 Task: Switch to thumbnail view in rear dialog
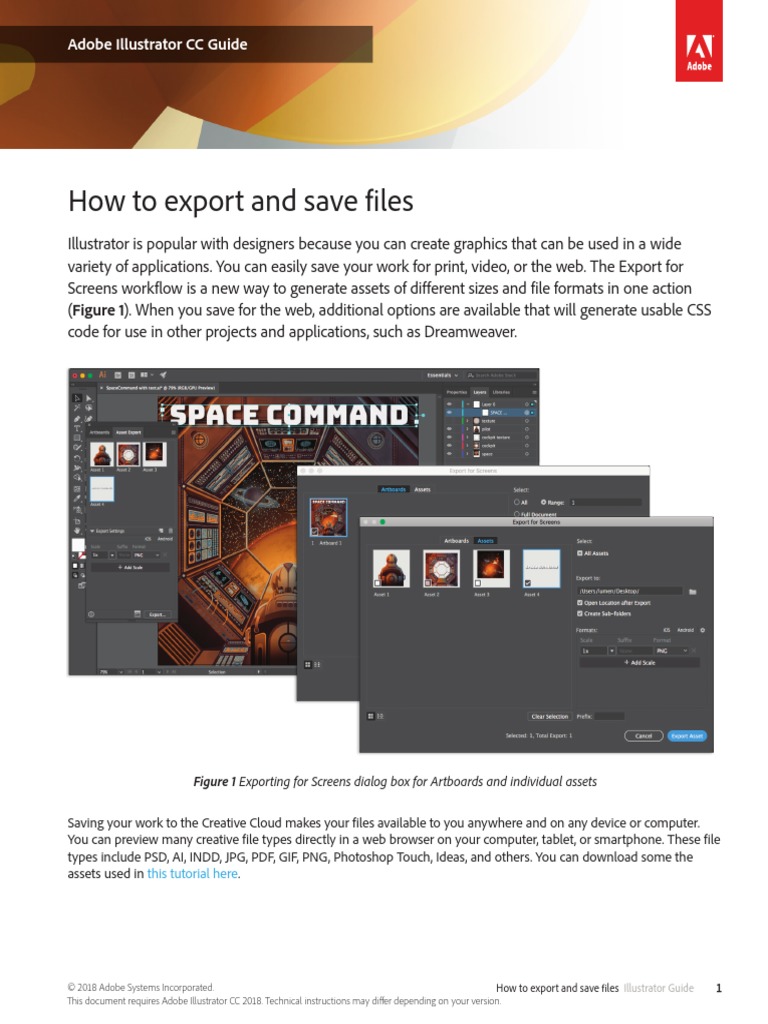click(x=308, y=665)
